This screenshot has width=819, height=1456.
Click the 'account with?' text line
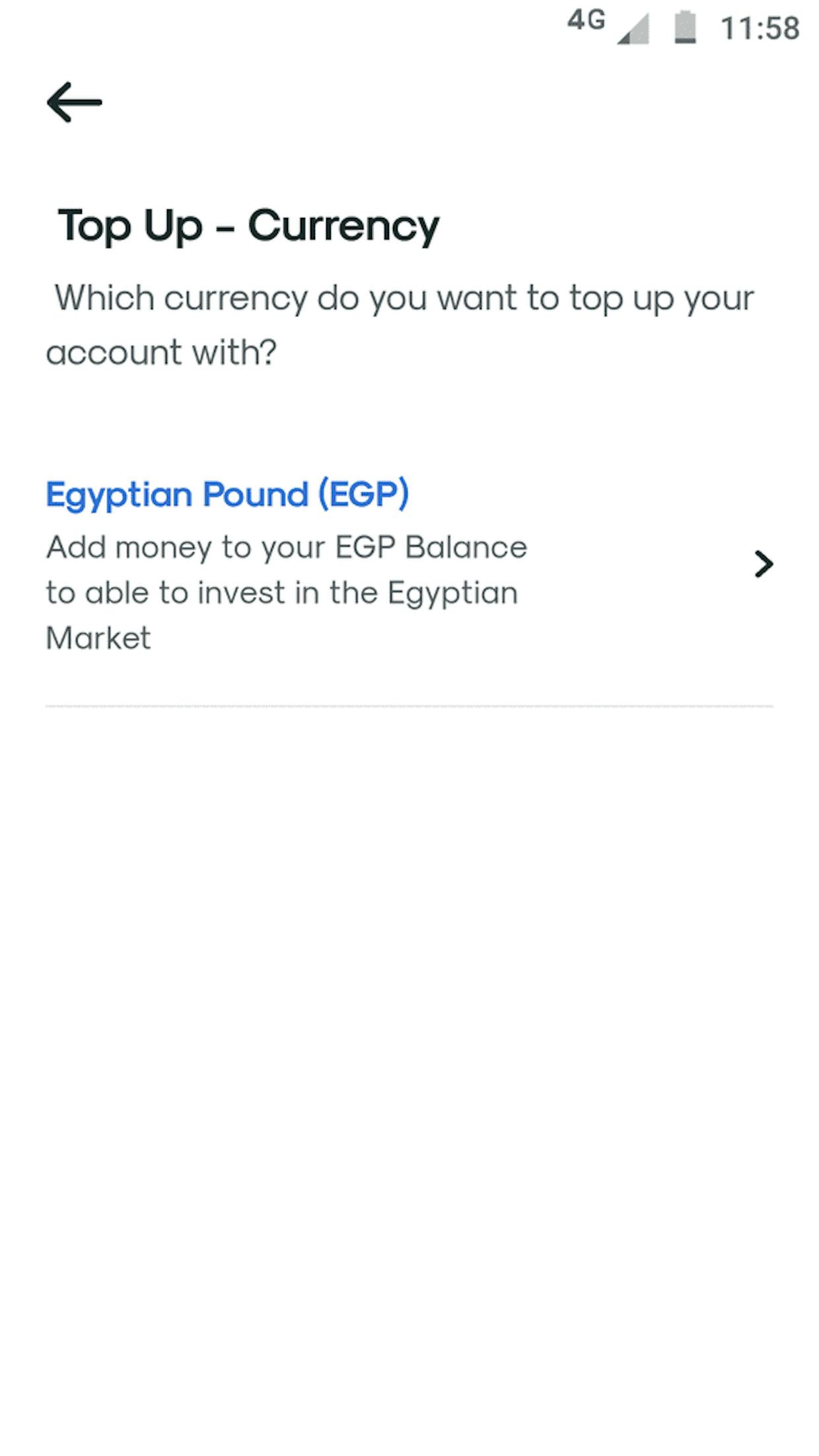[161, 352]
